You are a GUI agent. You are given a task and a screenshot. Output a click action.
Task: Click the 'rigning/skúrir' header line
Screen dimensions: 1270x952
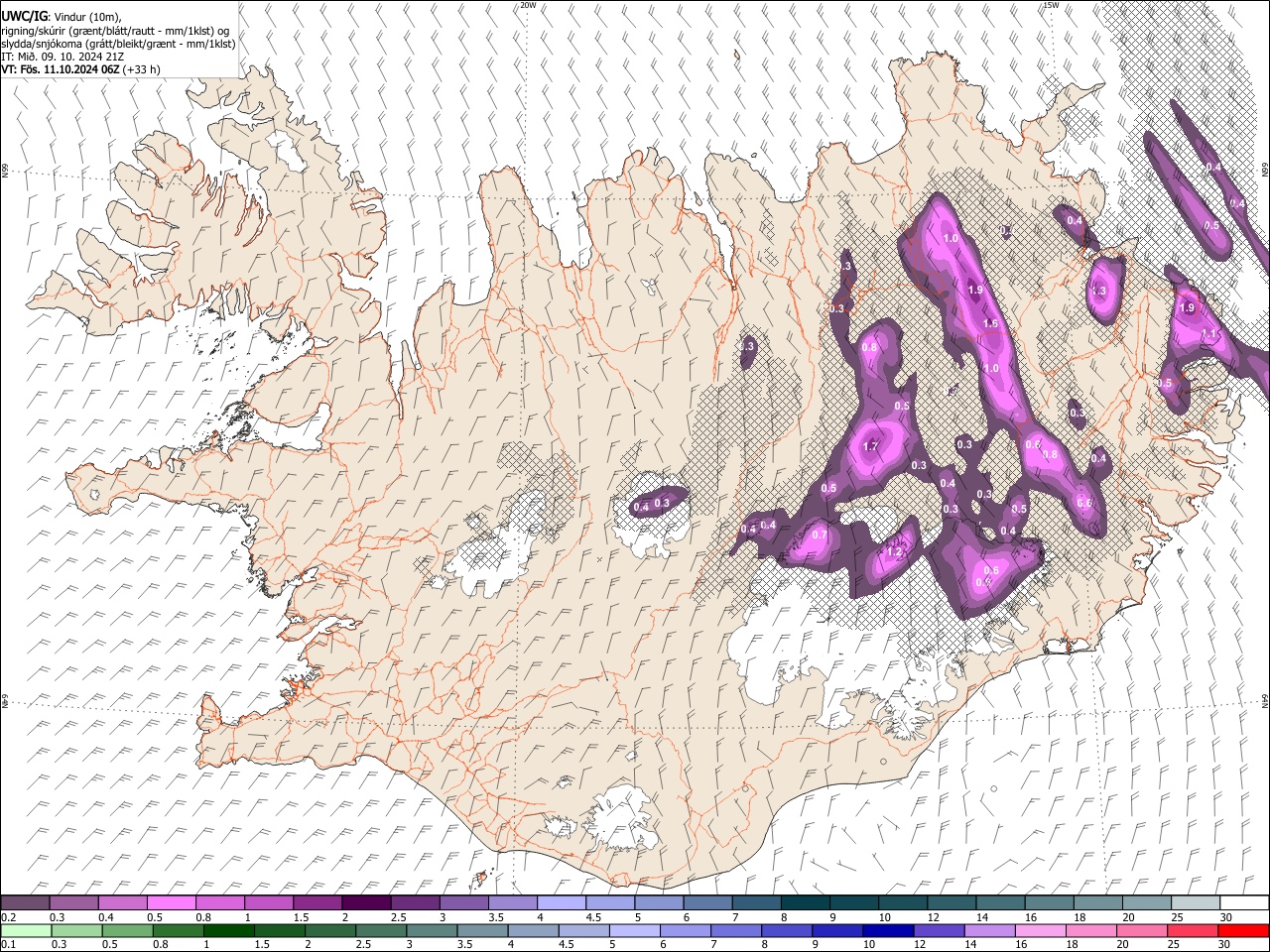115,31
